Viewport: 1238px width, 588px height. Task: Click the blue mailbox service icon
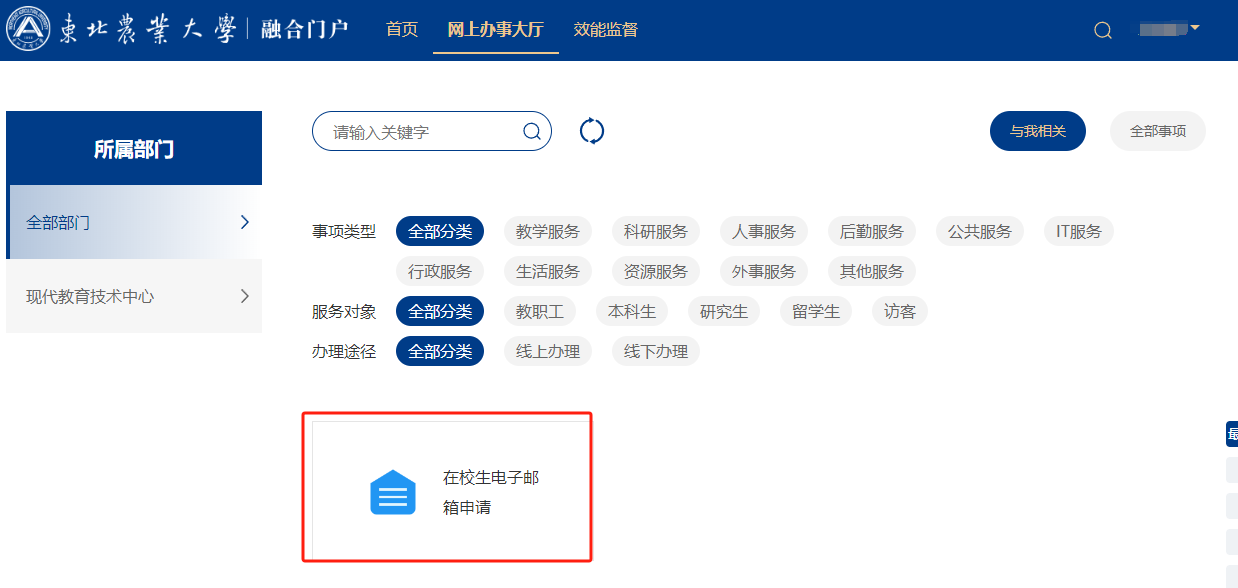point(393,492)
